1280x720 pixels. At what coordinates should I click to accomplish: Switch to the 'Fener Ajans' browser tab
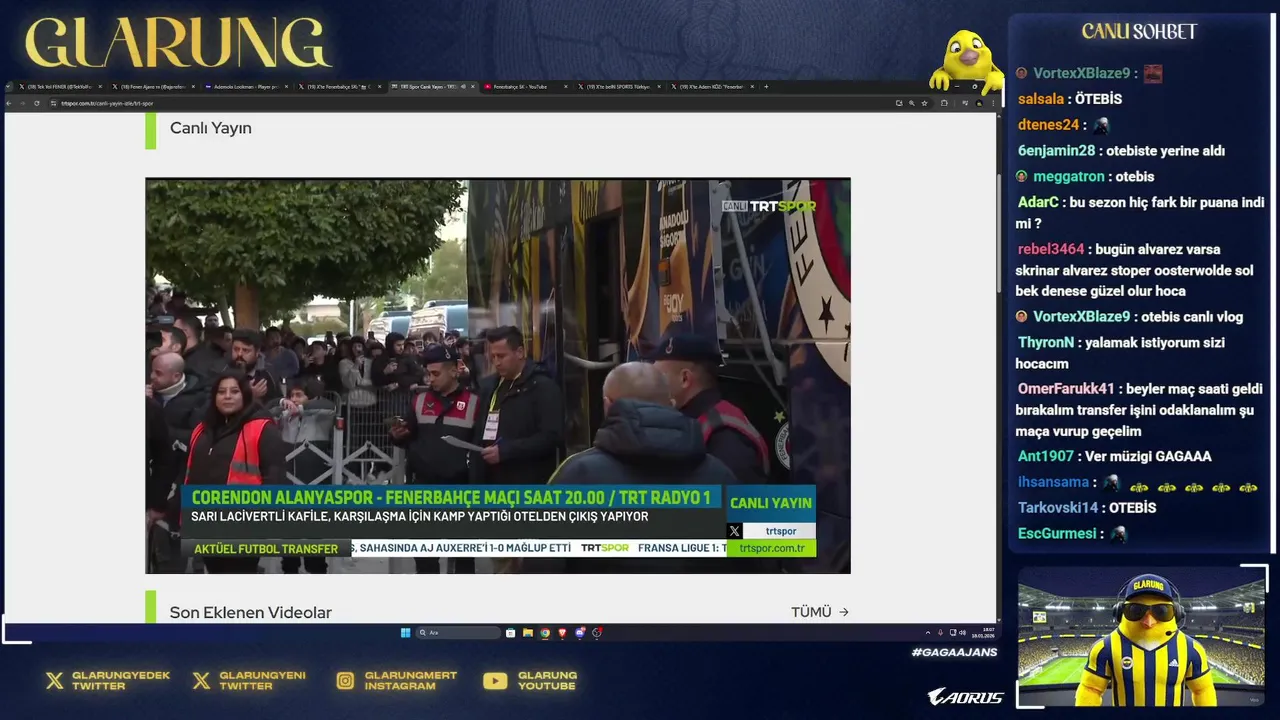[153, 87]
